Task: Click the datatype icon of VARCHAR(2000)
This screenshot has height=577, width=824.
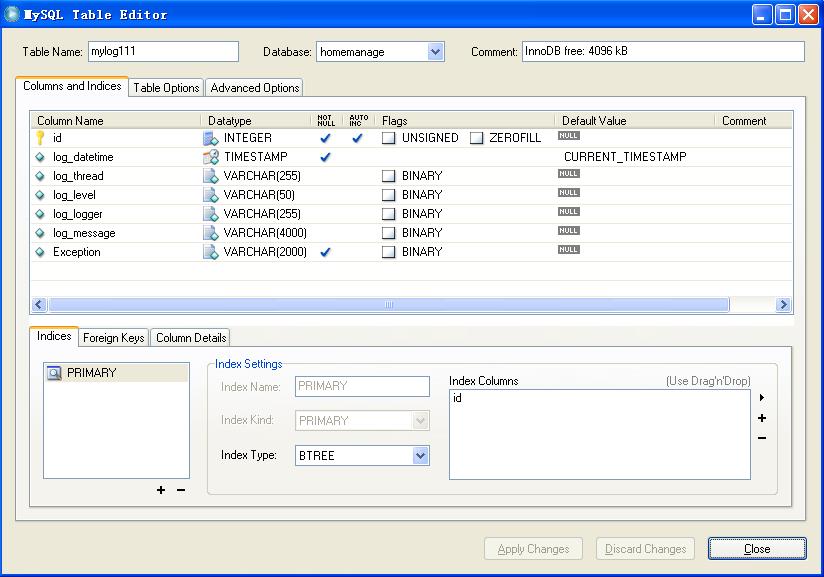Action: click(211, 252)
